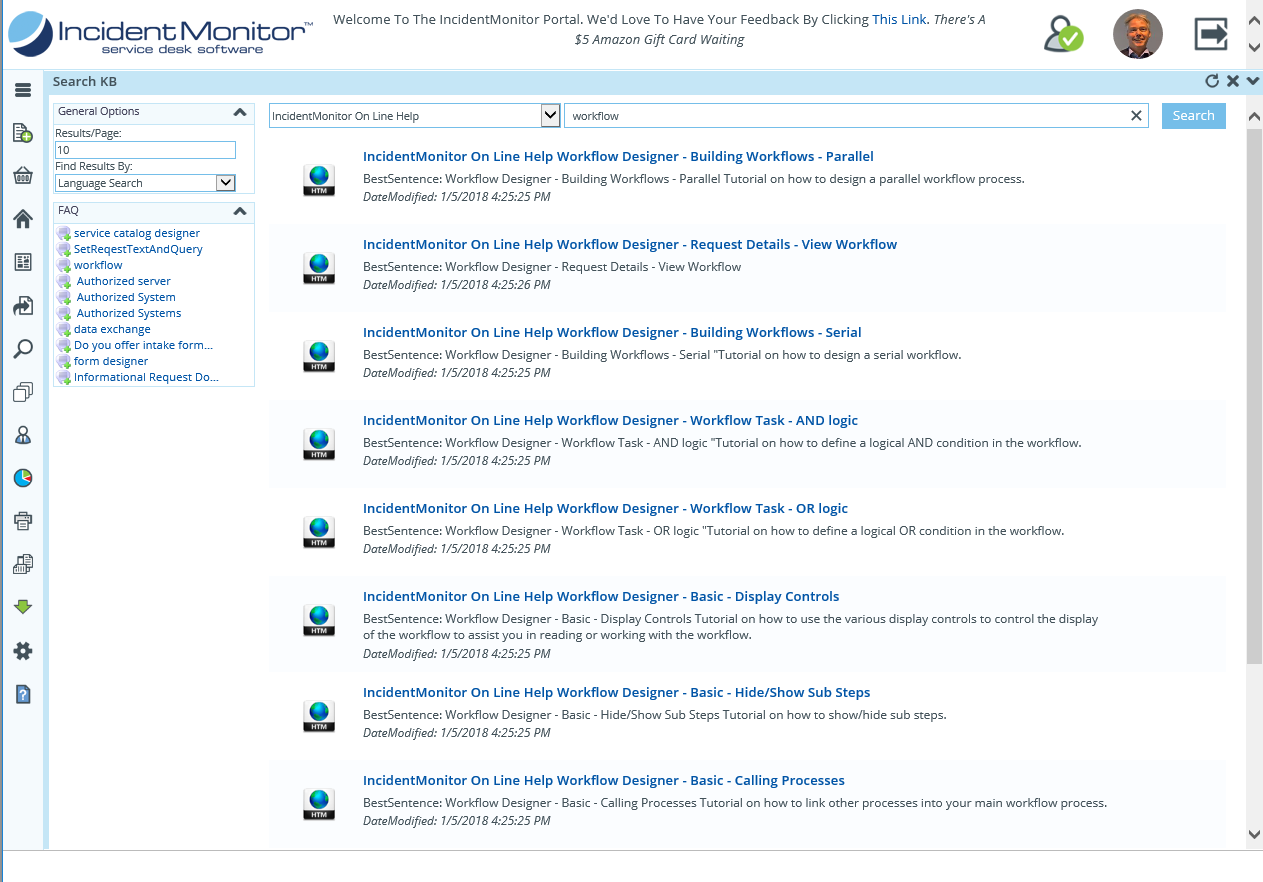Image resolution: width=1263 pixels, height=882 pixels.
Task: Select FAQ item Do you offer intake form
Action: [143, 345]
